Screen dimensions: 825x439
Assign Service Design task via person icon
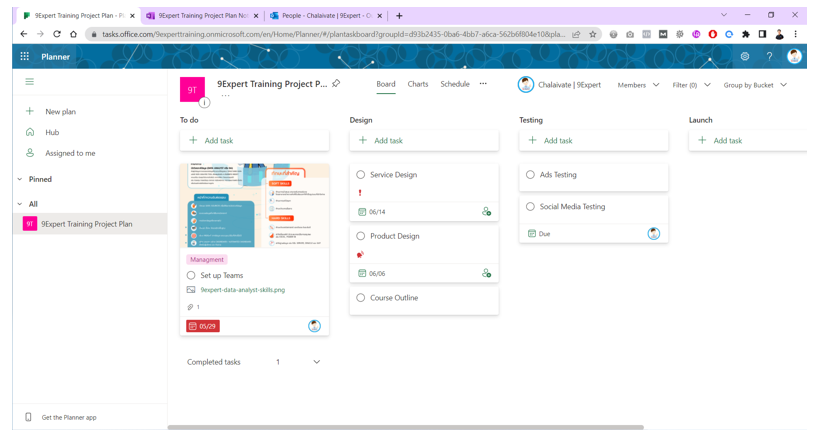[x=486, y=212]
